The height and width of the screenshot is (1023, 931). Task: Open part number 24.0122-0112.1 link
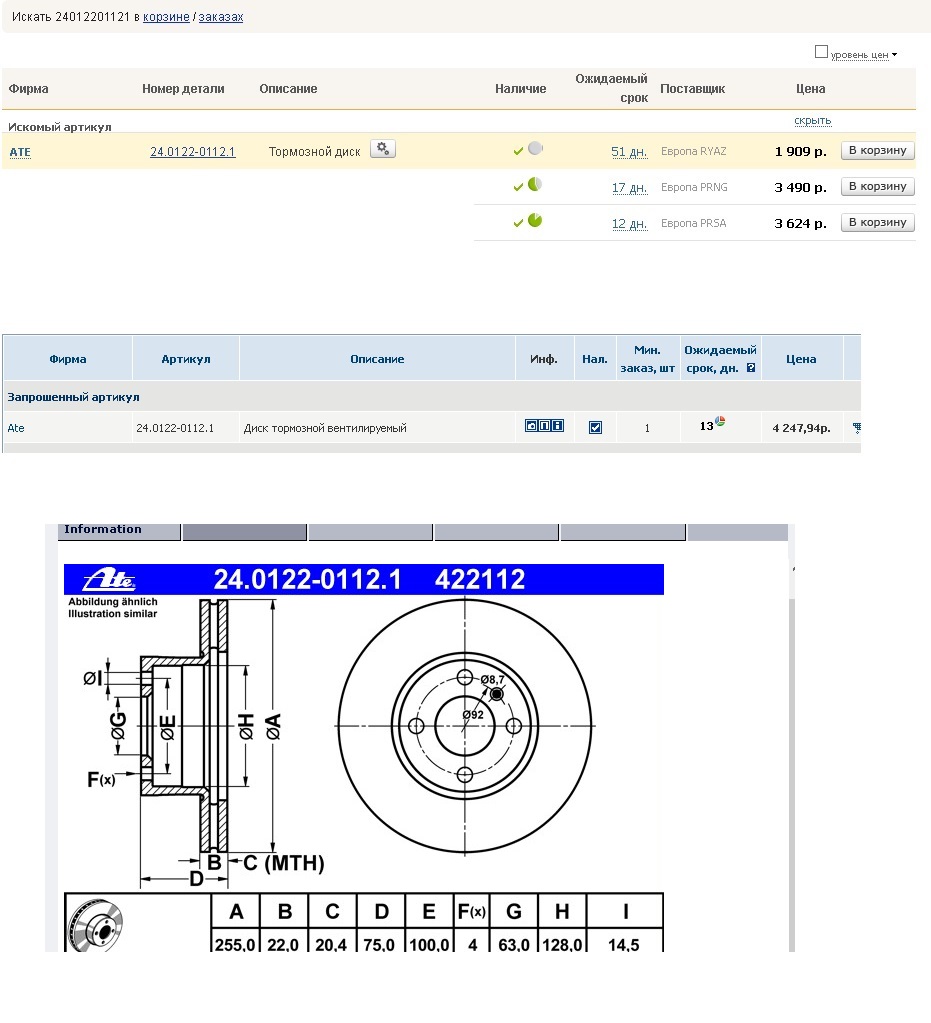192,152
